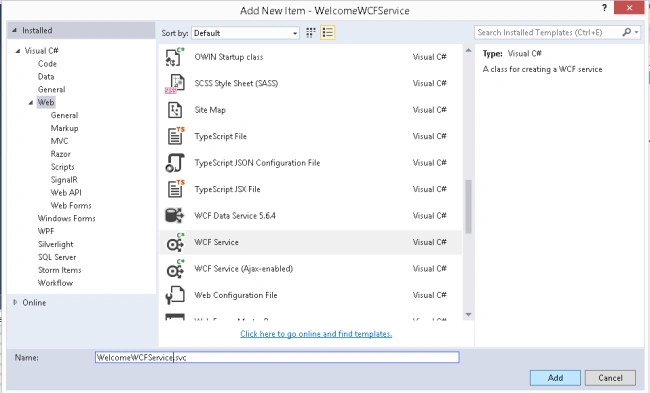The width and height of the screenshot is (650, 393).
Task: Collapse the Visual C# tree node
Action: pos(18,51)
